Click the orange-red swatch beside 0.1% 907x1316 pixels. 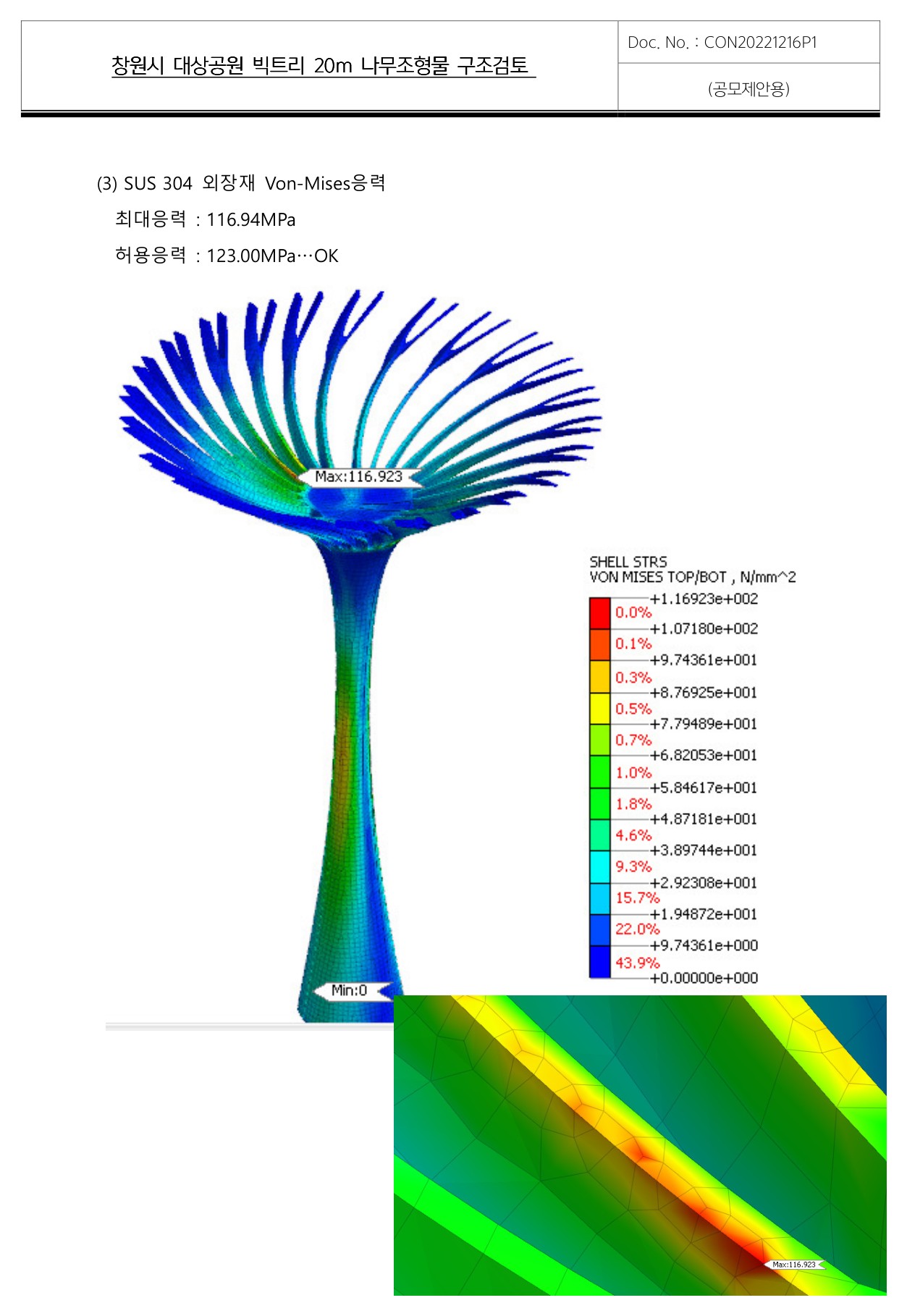point(600,645)
